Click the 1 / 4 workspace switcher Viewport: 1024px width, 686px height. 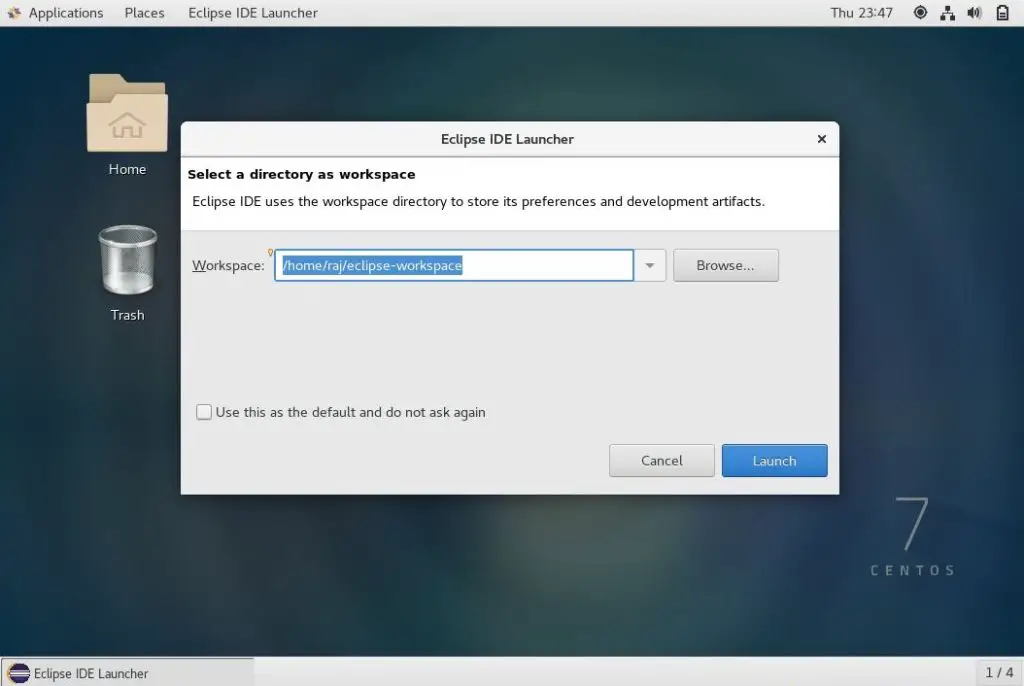999,672
